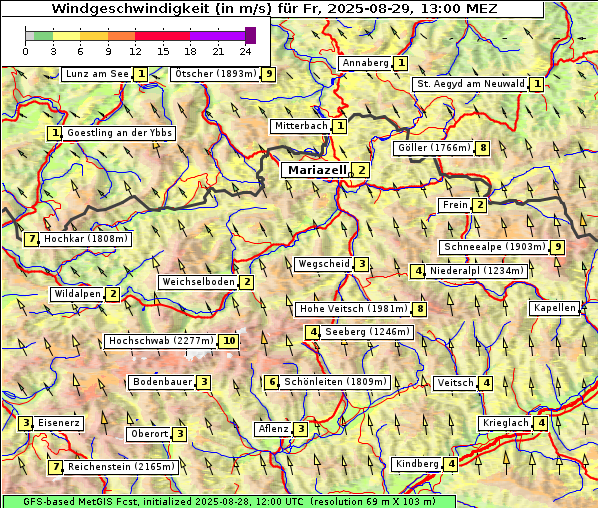The image size is (598, 508).
Task: Select the Schneealpe (1903m) wind badge 9
Action: click(558, 247)
